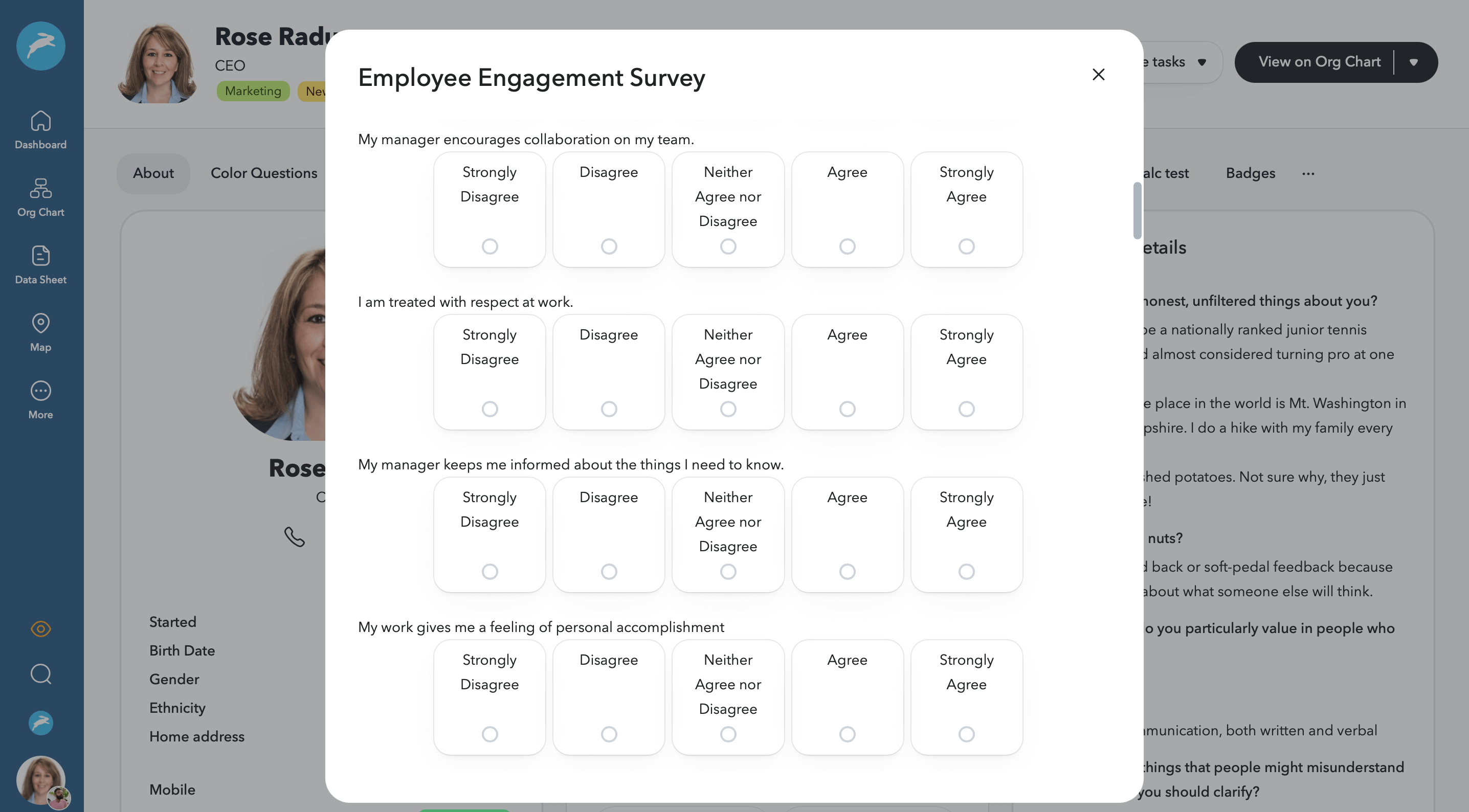The height and width of the screenshot is (812, 1469).
Task: Select Agree for the collaboration question
Action: [847, 246]
